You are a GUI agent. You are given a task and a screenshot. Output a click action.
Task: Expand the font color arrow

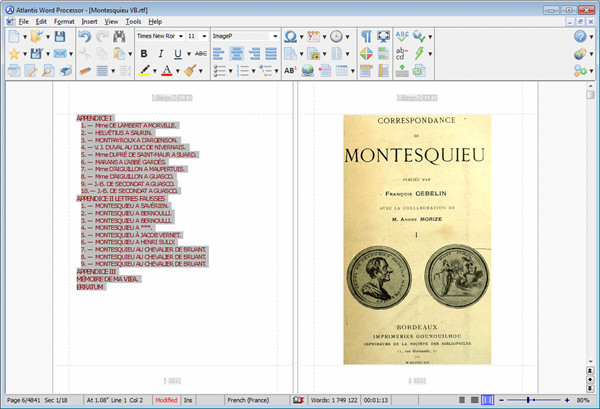point(178,71)
